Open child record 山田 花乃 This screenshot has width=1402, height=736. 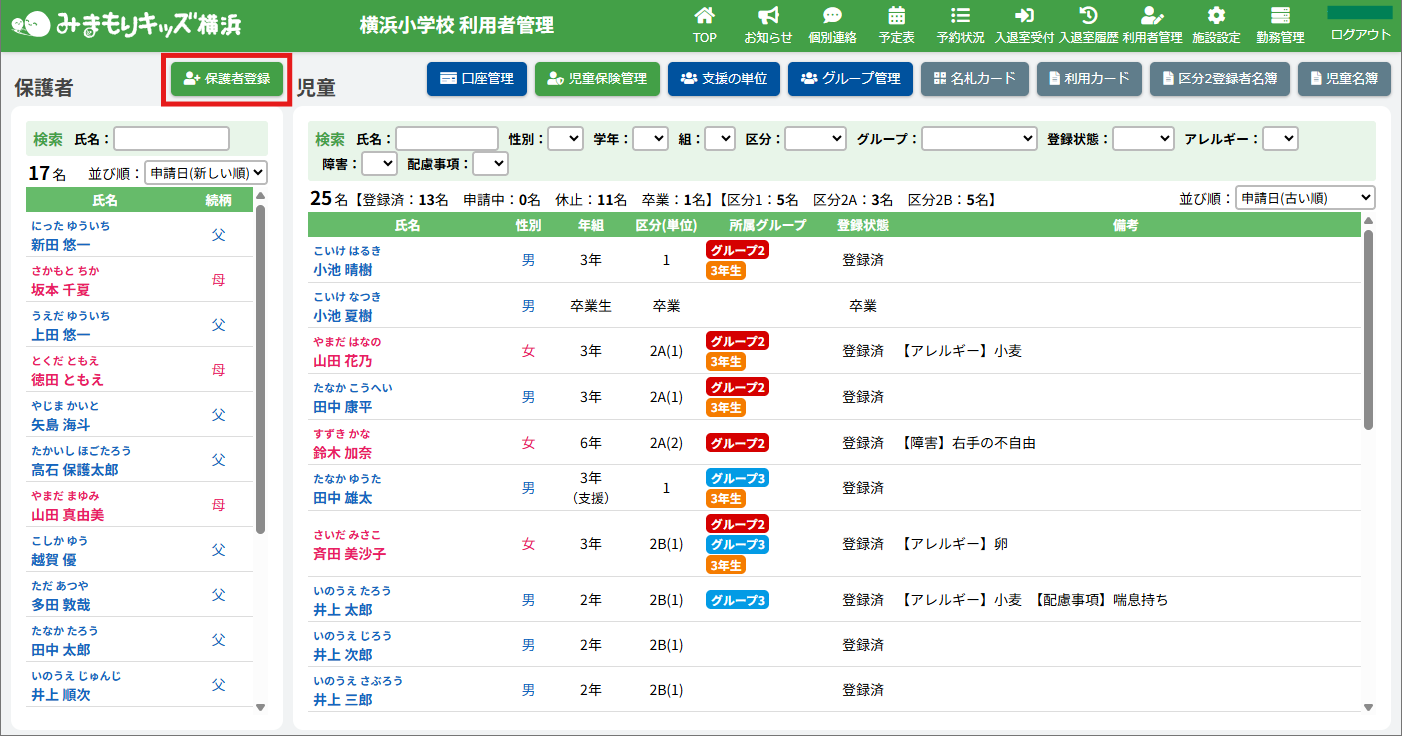[342, 361]
